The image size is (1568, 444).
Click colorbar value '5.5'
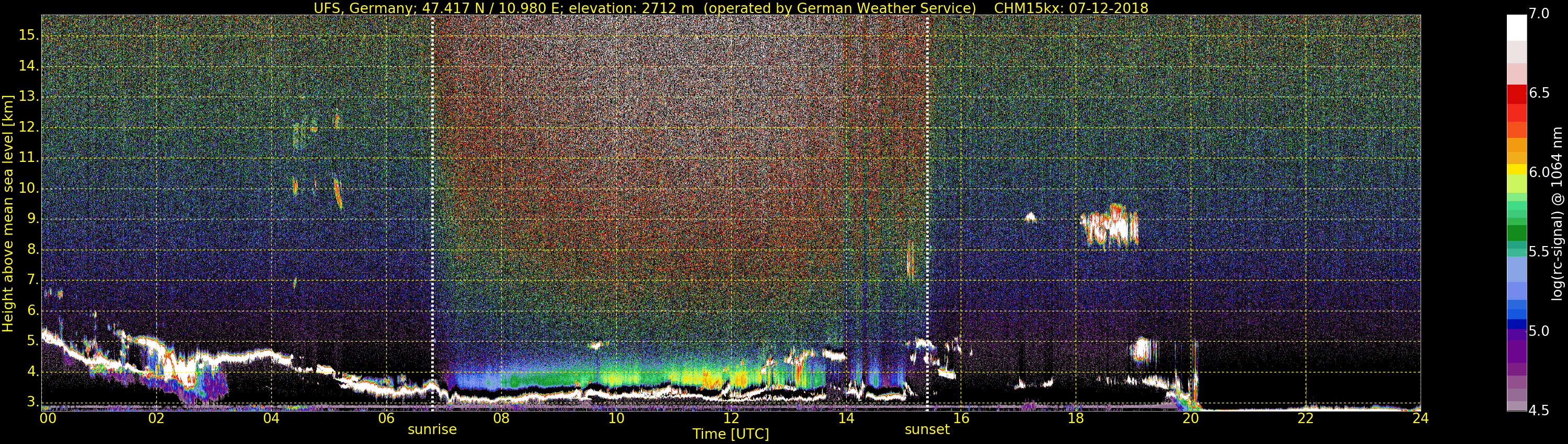tap(1539, 252)
